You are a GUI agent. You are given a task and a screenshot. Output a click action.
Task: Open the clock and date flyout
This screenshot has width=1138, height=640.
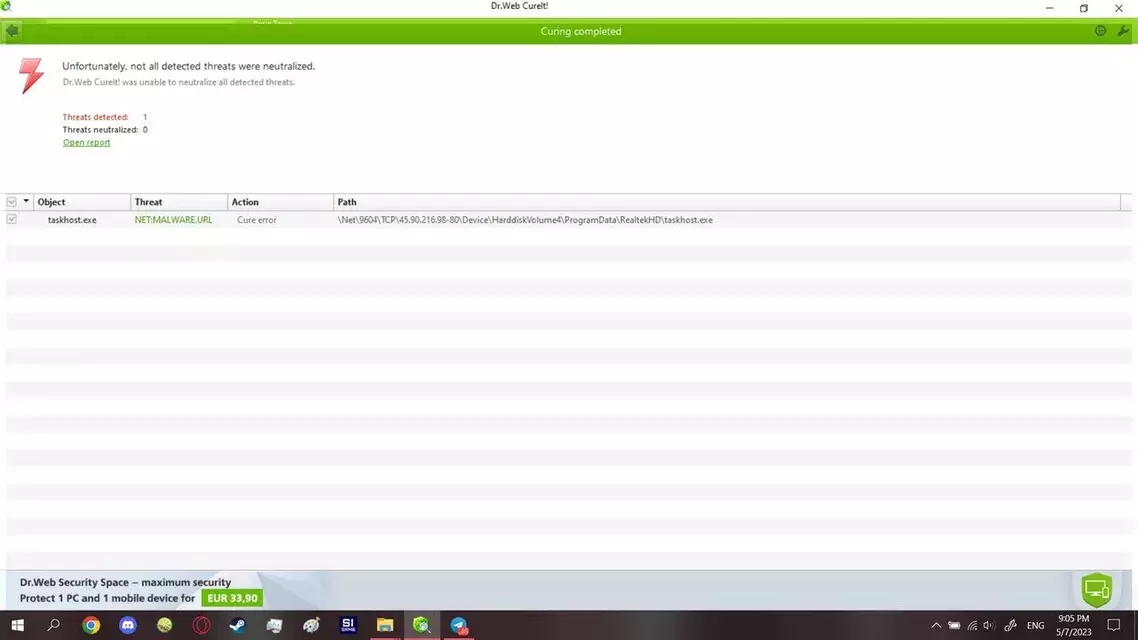1073,625
